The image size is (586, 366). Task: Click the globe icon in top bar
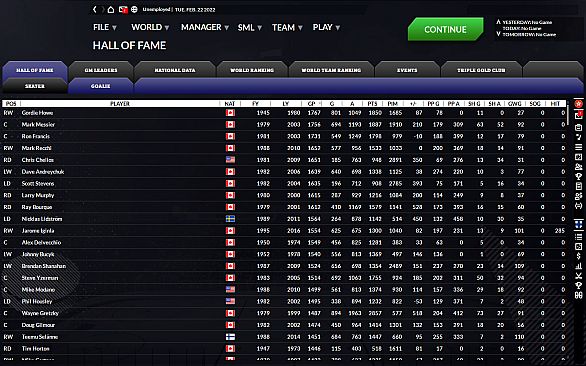(x=134, y=9)
